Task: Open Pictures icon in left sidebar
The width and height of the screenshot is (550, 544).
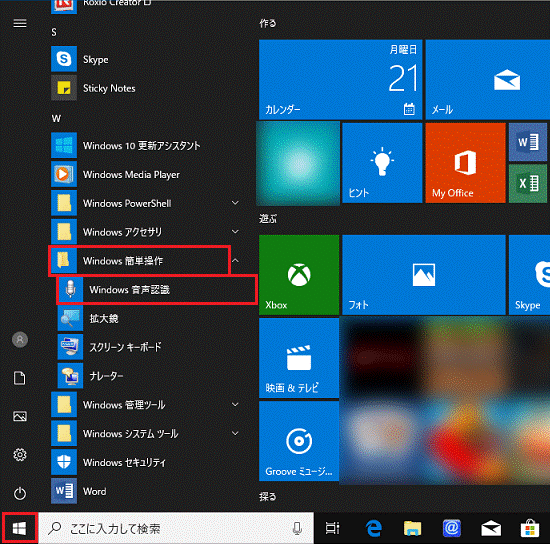Action: point(20,417)
